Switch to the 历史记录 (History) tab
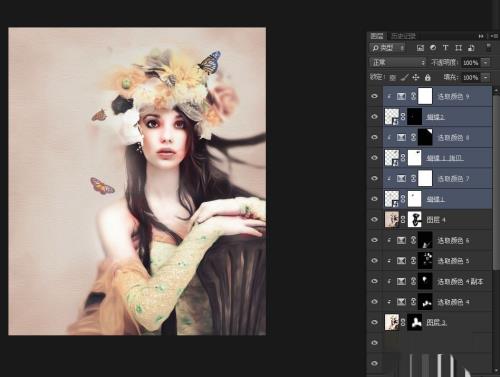Image resolution: width=500 pixels, height=377 pixels. tap(403, 36)
